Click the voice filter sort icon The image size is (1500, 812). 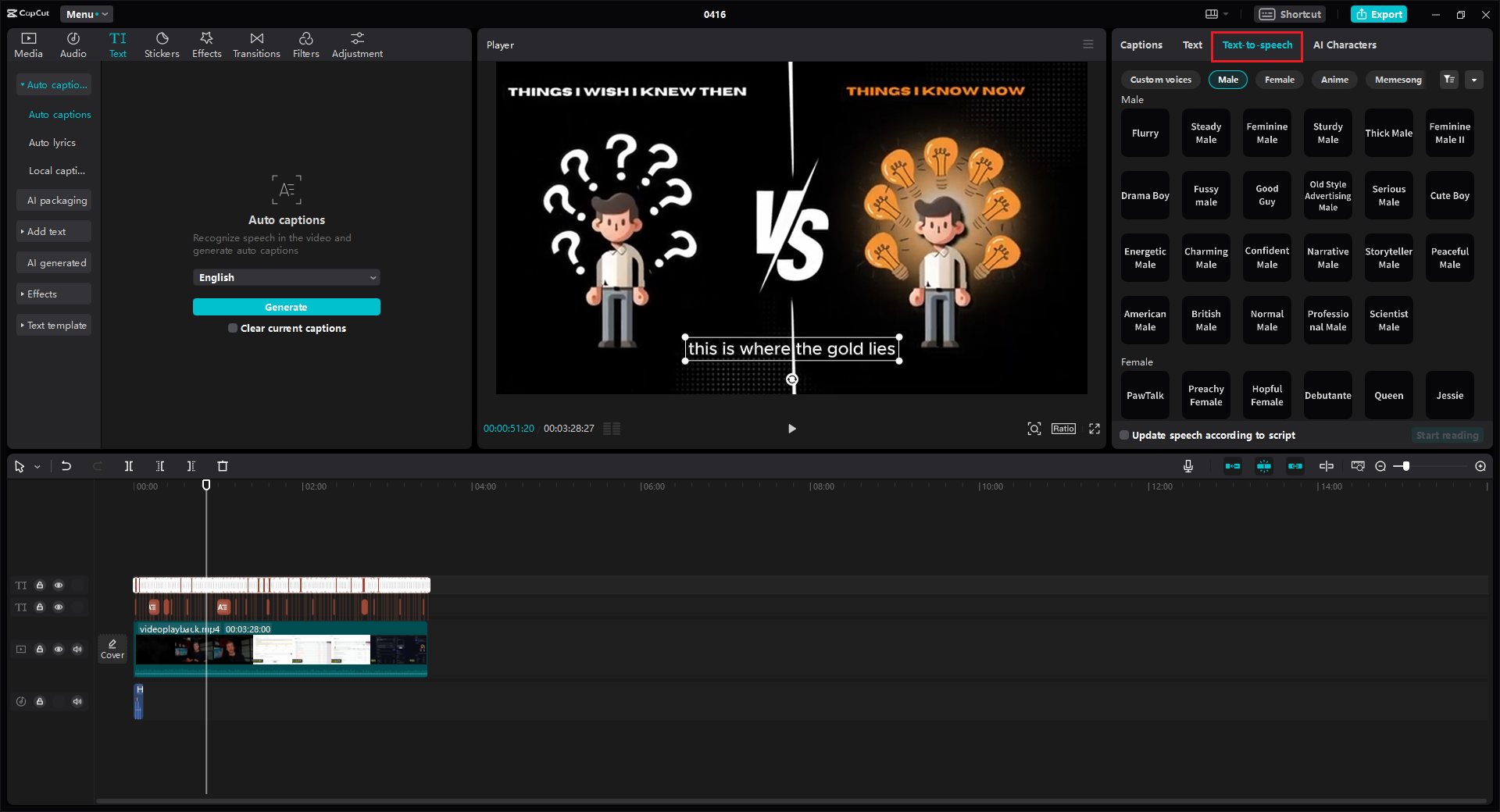pos(1449,80)
